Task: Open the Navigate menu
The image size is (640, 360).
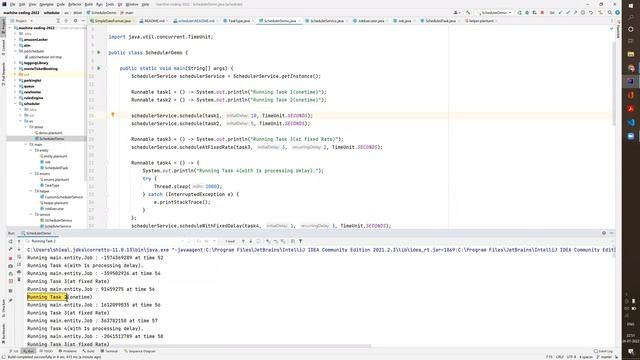Action: tap(46, 4)
